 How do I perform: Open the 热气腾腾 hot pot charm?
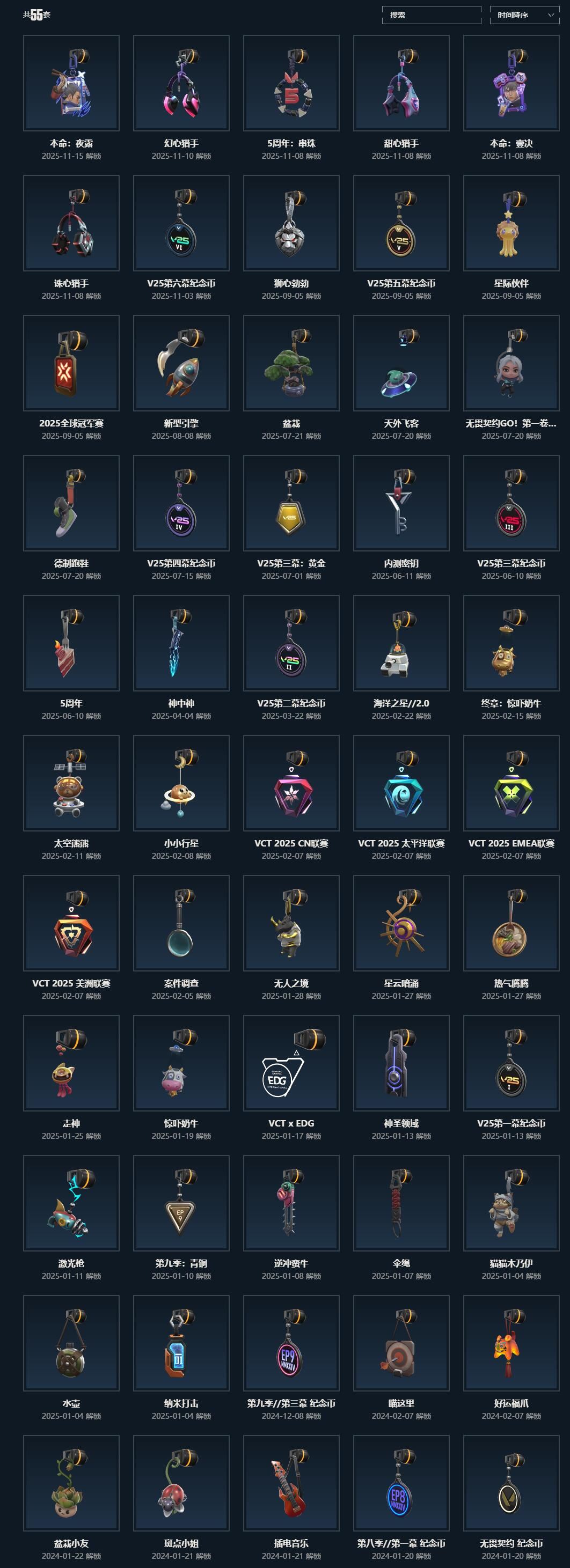[511, 923]
